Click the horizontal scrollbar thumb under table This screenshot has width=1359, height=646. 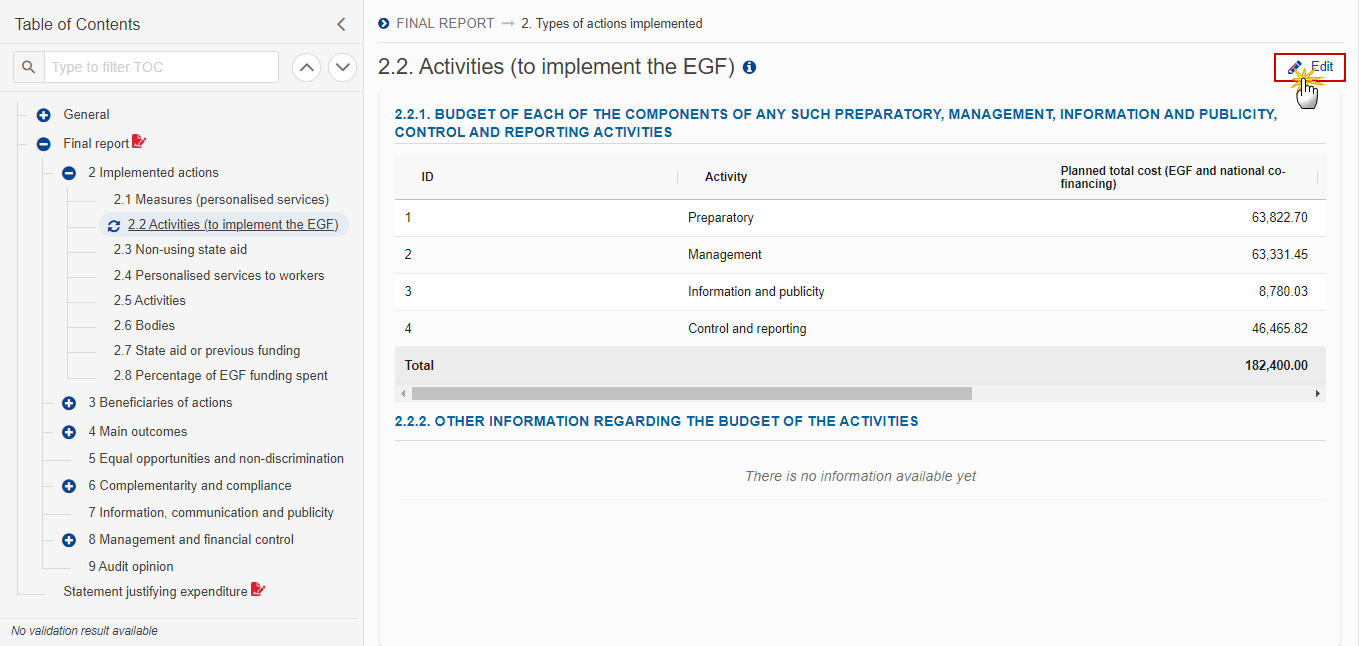click(691, 394)
